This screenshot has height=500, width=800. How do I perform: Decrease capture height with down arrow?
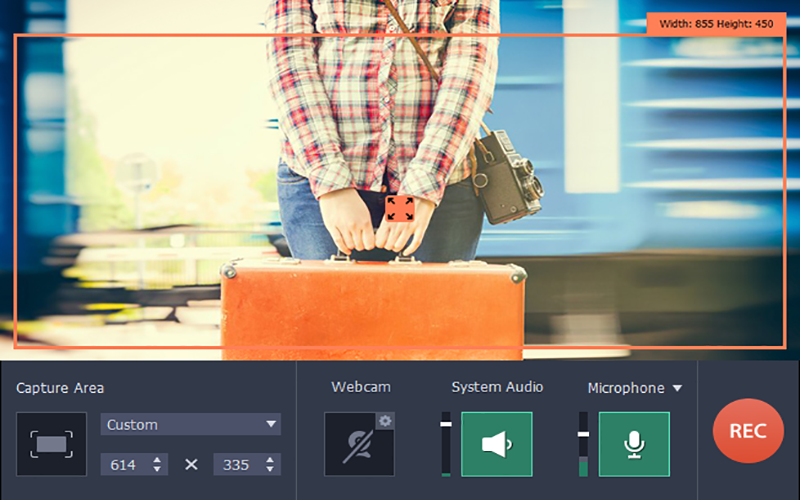[x=270, y=469]
